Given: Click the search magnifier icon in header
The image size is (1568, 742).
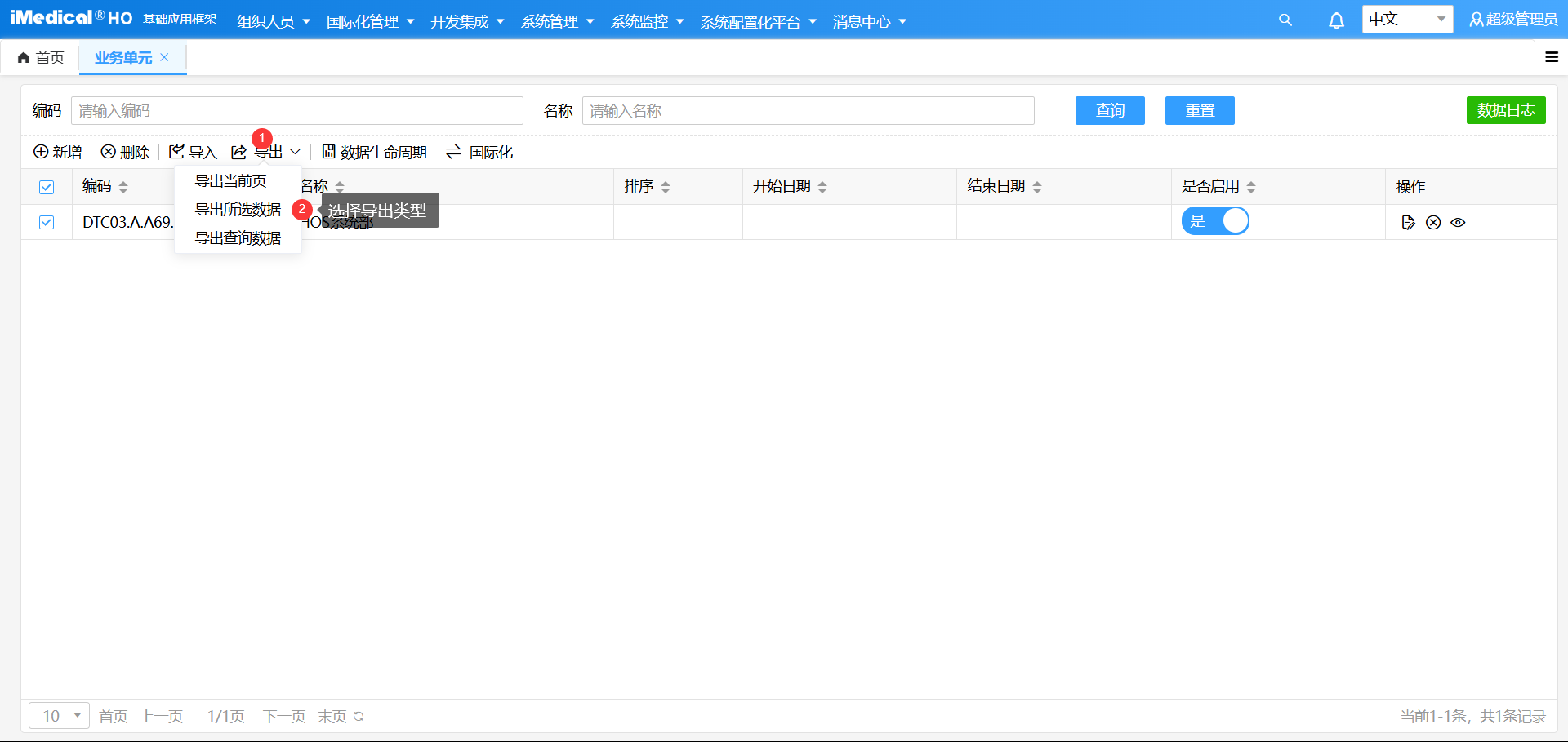Looking at the screenshot, I should (x=1285, y=20).
